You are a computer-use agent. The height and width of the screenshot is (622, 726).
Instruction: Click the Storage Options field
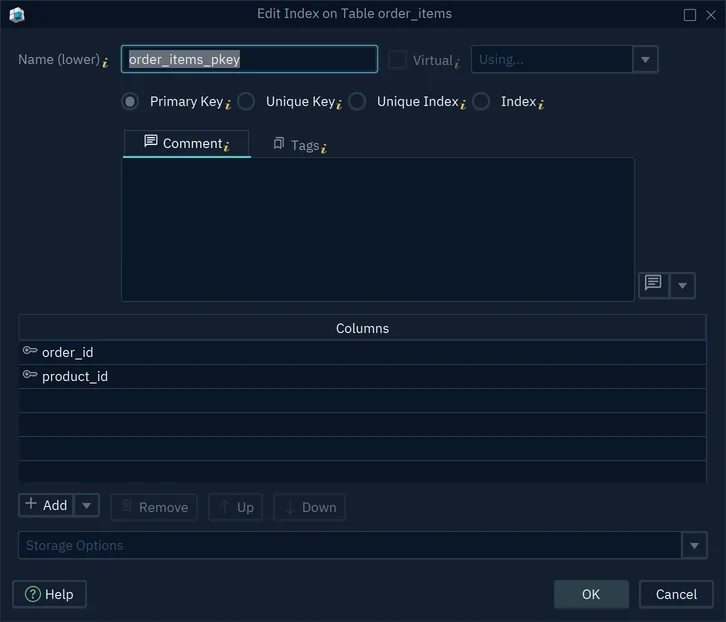coord(350,546)
